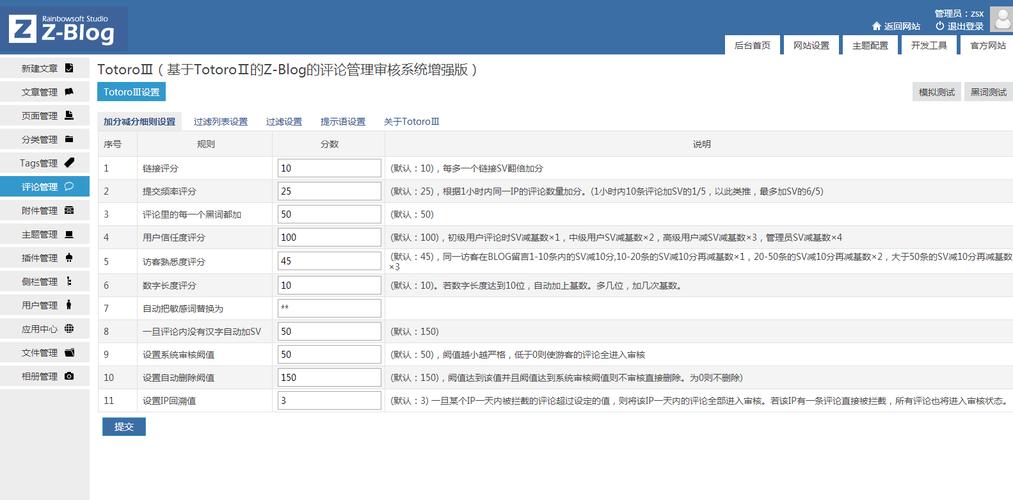This screenshot has width=1013, height=500.
Task: Select 提示语设置 tab
Action: (x=342, y=121)
